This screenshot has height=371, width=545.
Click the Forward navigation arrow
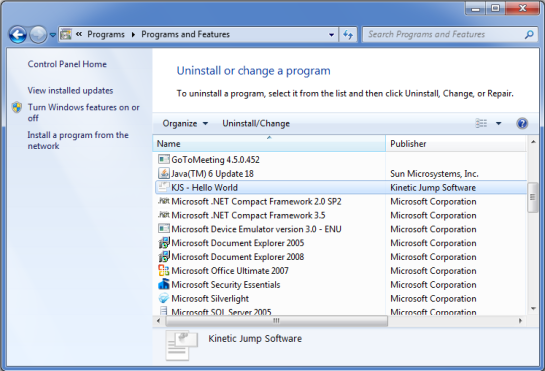point(38,35)
